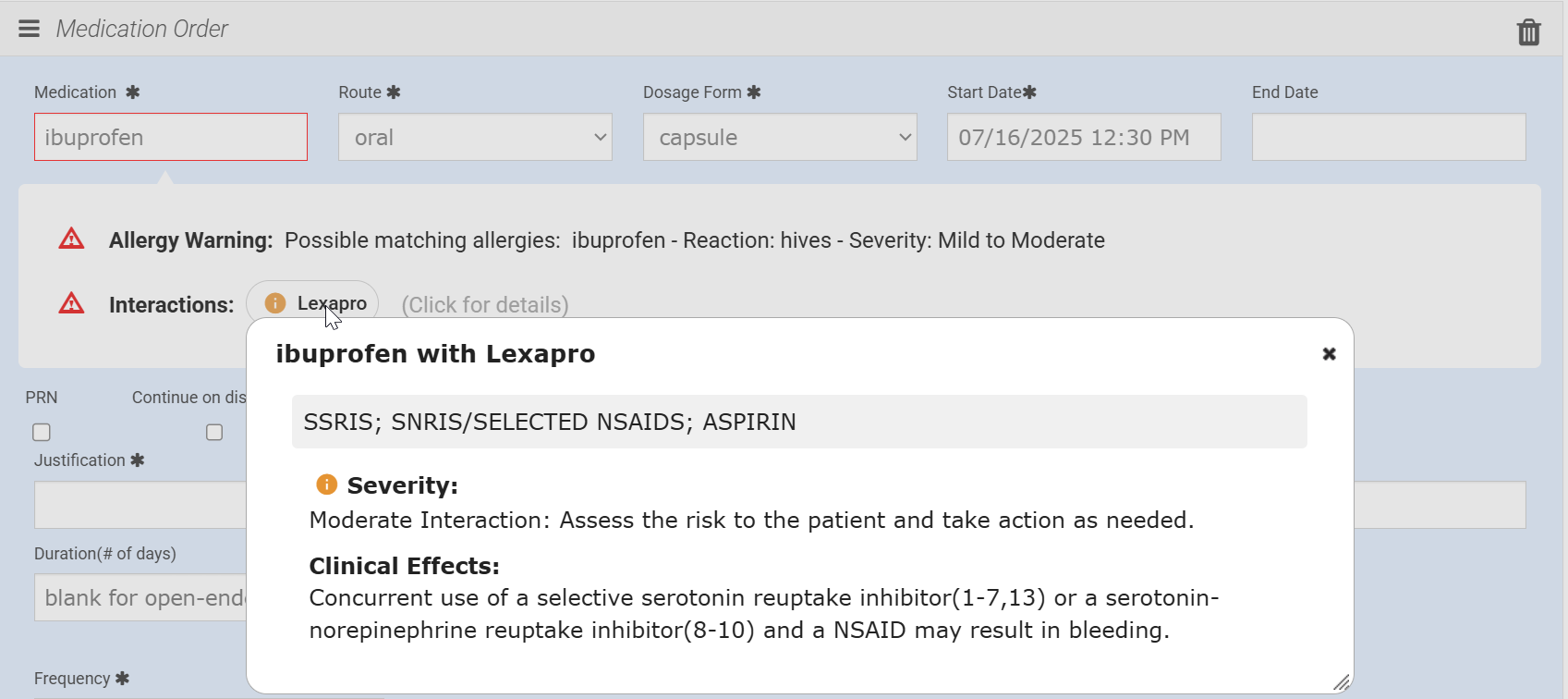Click the popup resize handle corner
1568x699 pixels.
pyautogui.click(x=1342, y=682)
